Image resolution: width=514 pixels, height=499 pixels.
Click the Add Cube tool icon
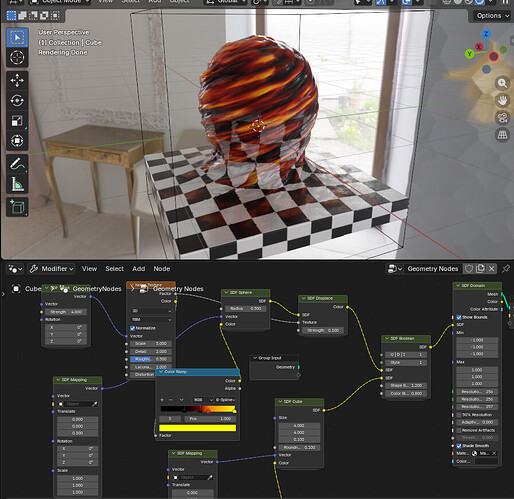click(17, 207)
